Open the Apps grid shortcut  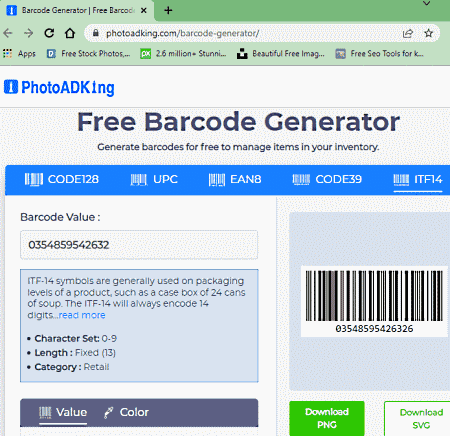point(19,53)
